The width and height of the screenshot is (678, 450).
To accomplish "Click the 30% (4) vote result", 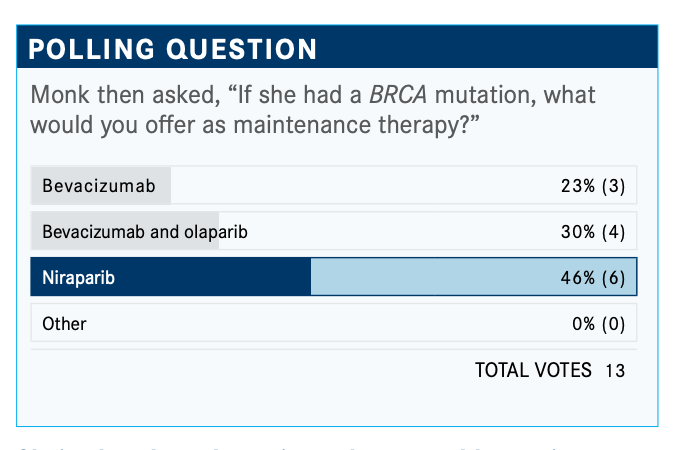I will [x=593, y=232].
